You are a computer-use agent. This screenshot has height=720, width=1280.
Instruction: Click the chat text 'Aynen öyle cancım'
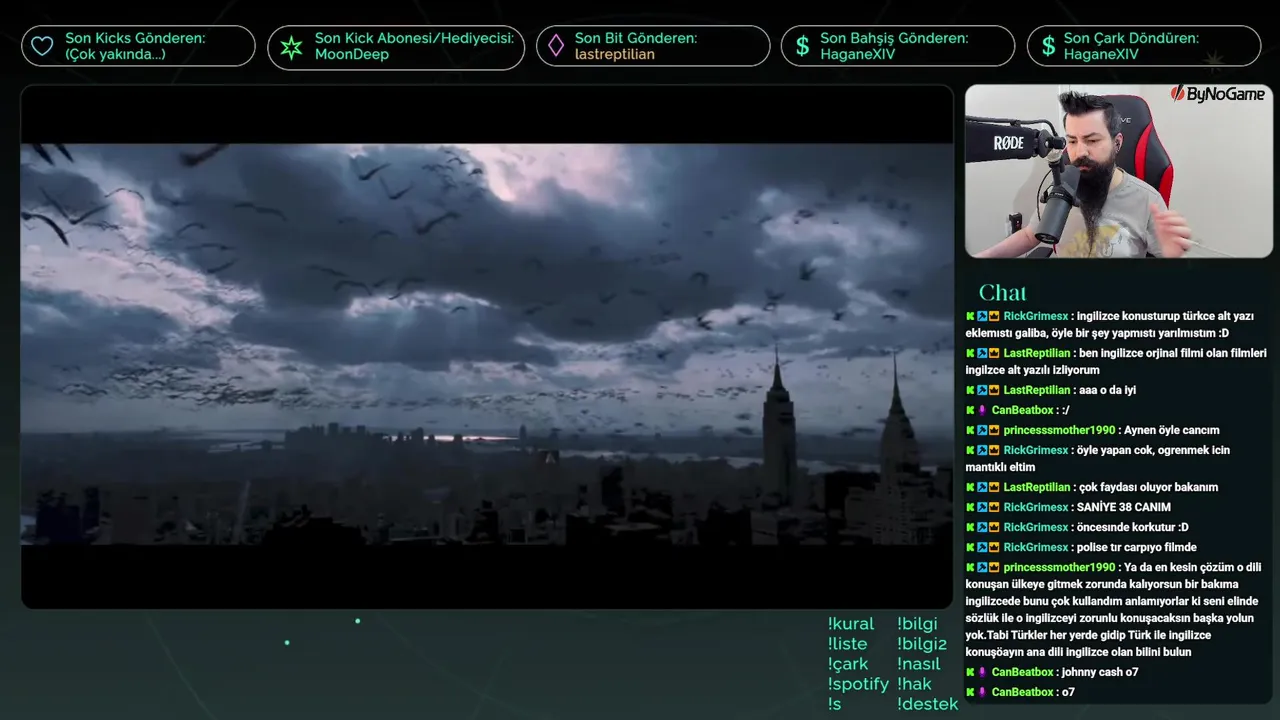click(x=1172, y=430)
